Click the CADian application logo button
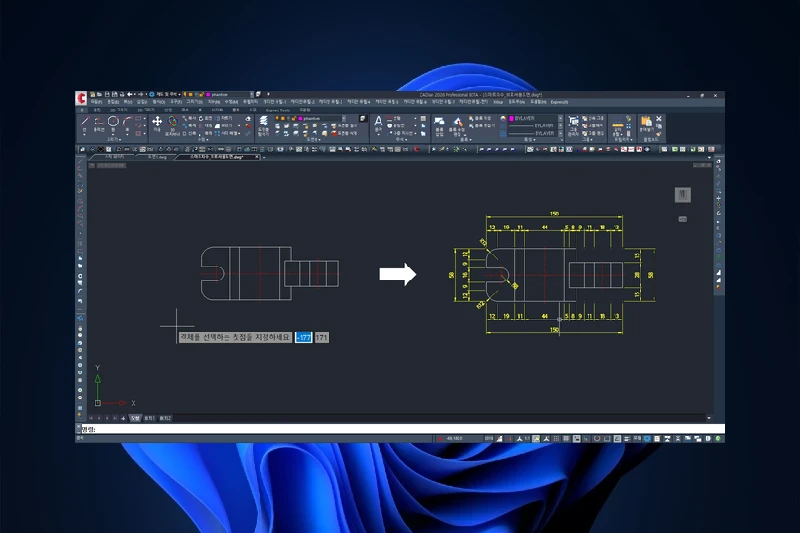Image resolution: width=800 pixels, height=533 pixels. coord(81,97)
